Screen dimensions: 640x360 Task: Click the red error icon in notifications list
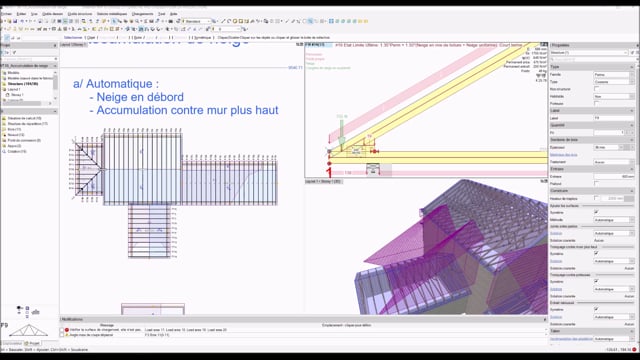point(67,330)
